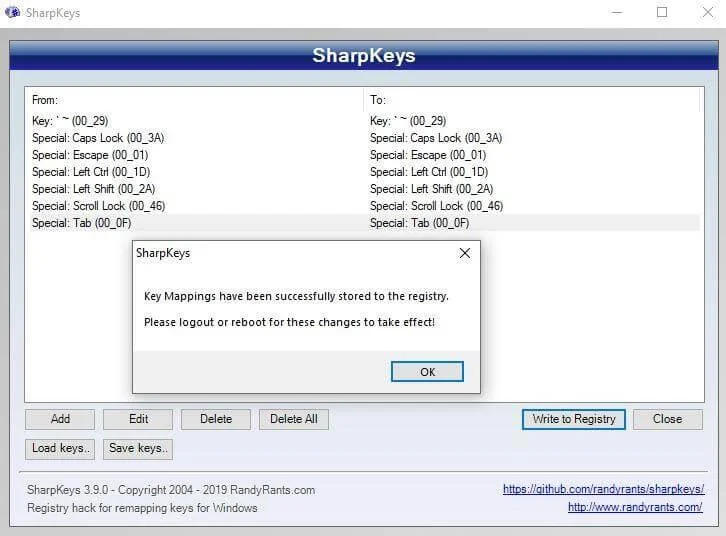Select From row Special: Left Ctrl (00_1D)
726x536 pixels.
[x=91, y=172]
